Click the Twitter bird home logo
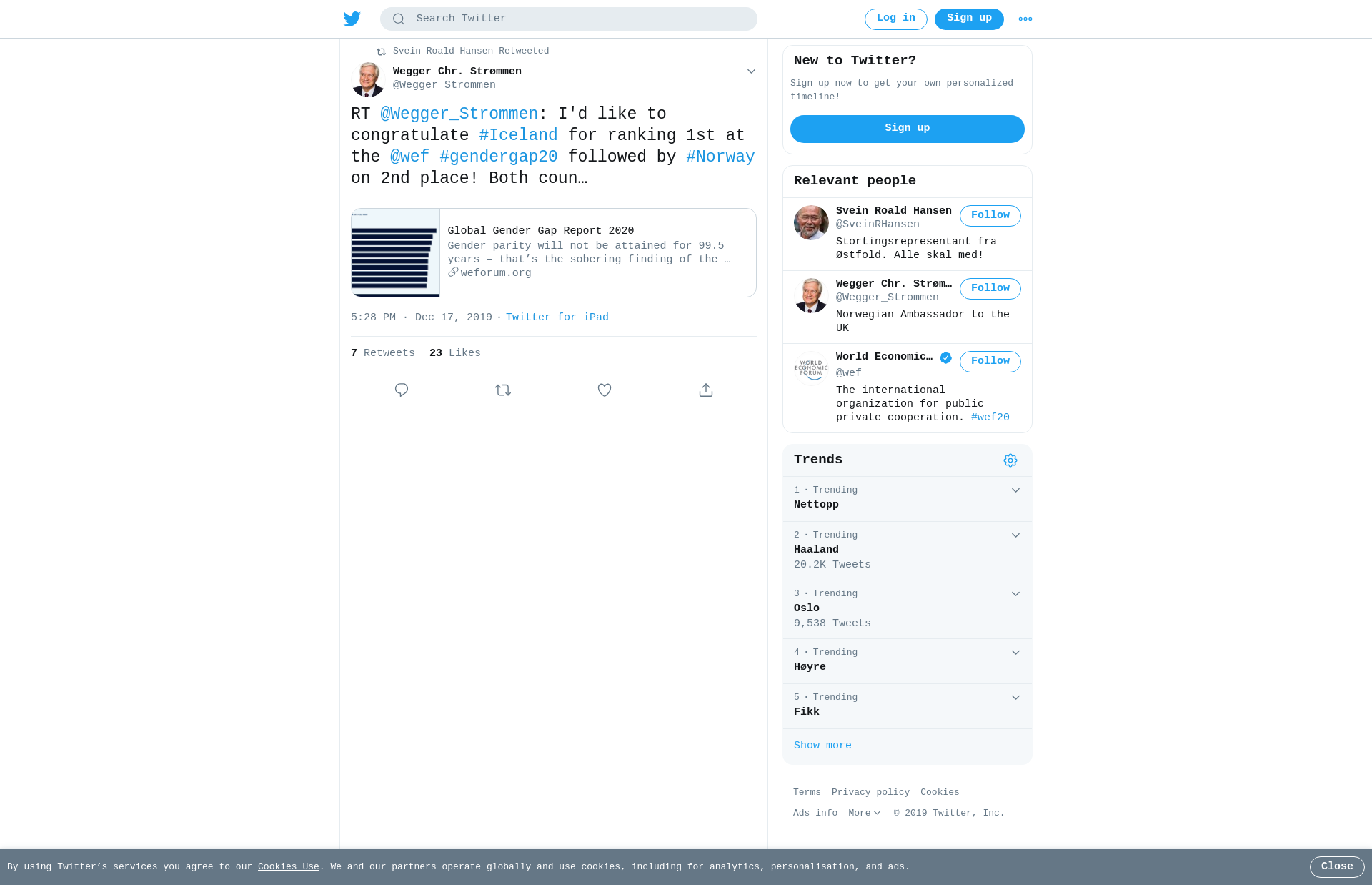Image resolution: width=1372 pixels, height=885 pixels. pos(352,19)
